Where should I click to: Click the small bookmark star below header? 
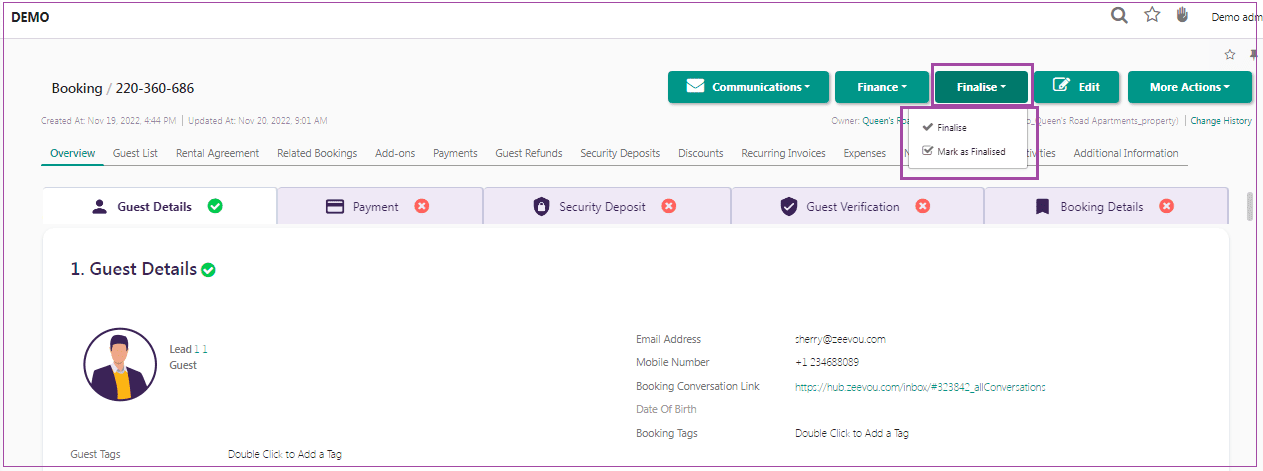[x=1230, y=54]
